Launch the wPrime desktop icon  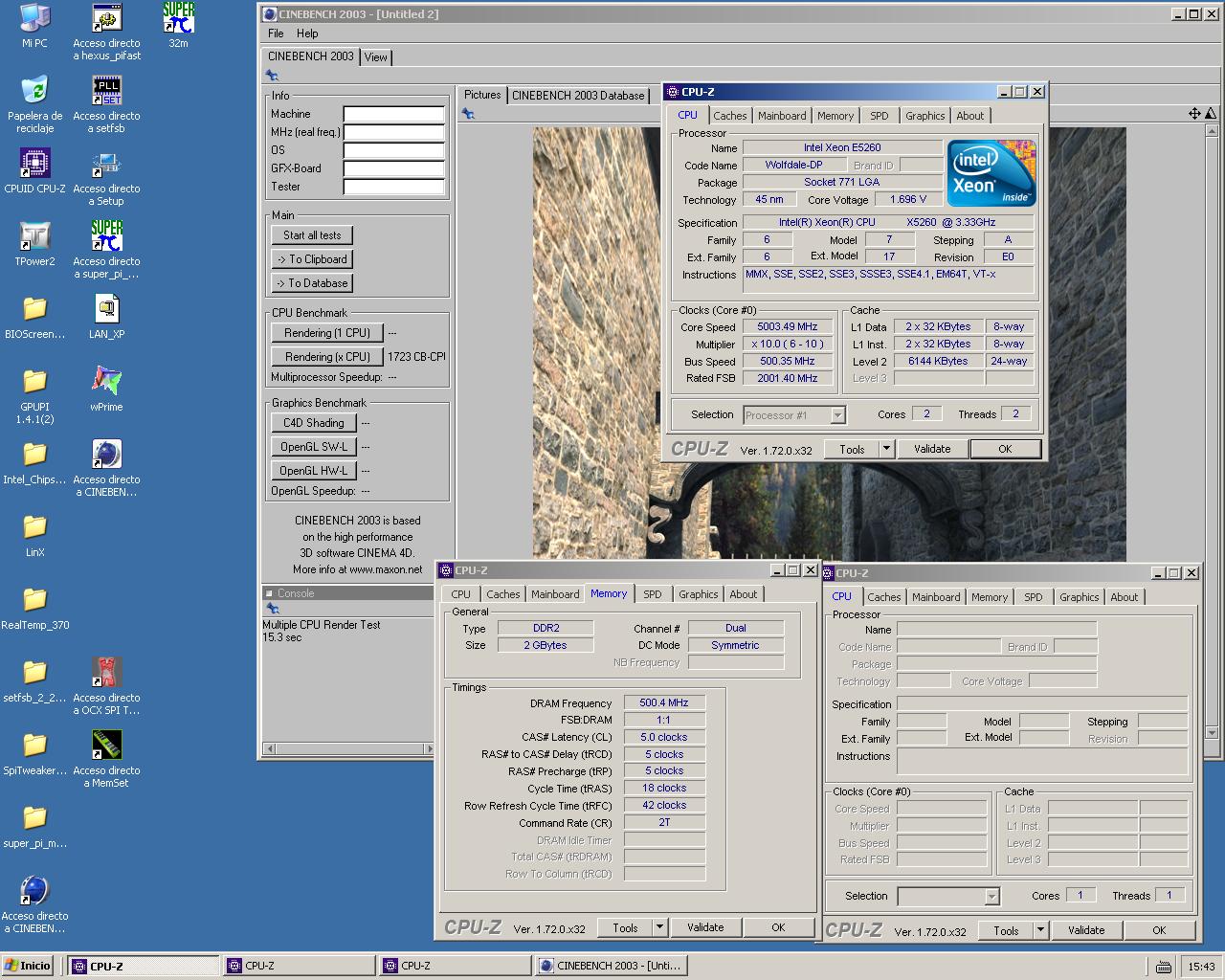[106, 382]
